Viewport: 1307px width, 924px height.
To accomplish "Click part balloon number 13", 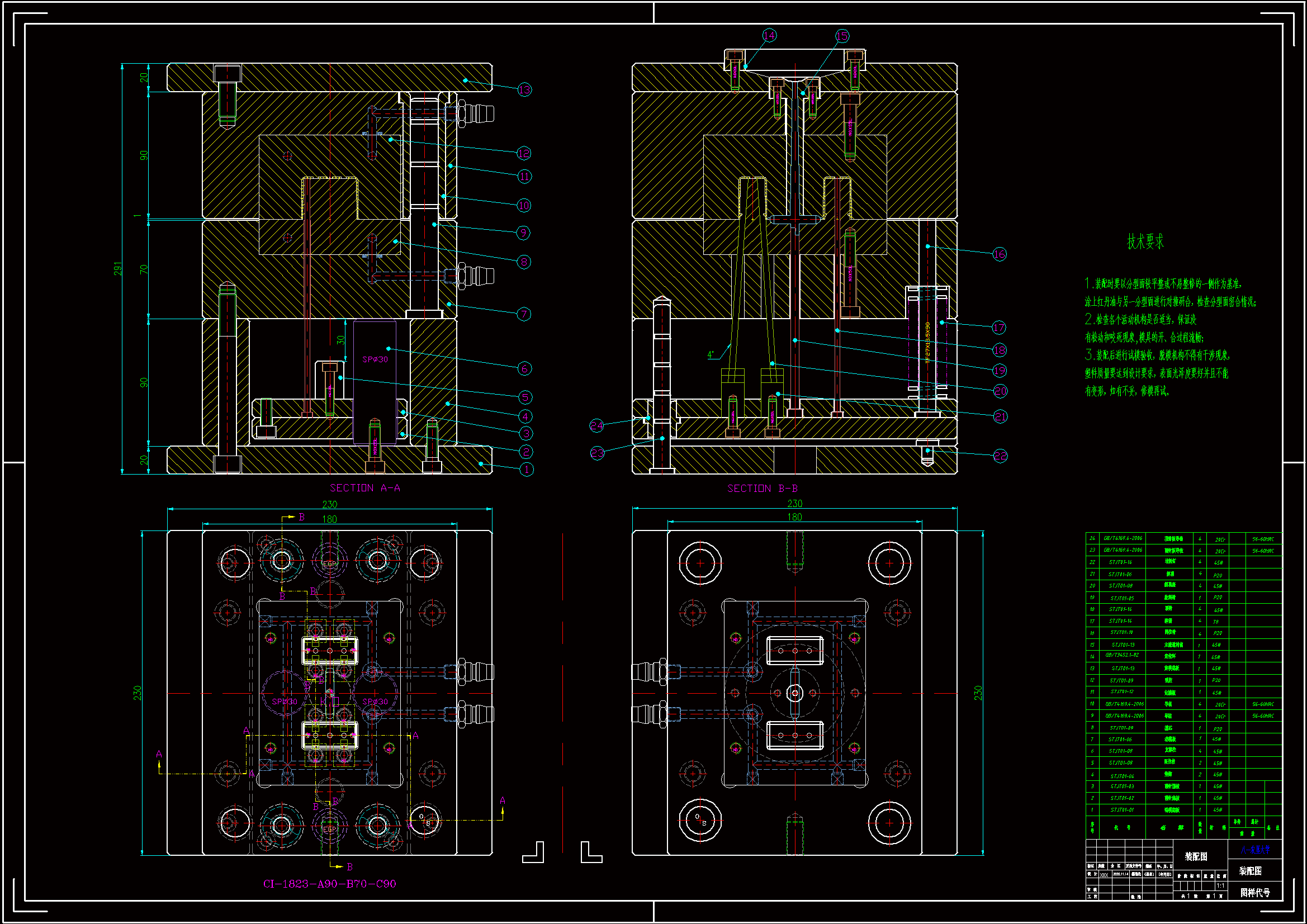I will (x=524, y=89).
